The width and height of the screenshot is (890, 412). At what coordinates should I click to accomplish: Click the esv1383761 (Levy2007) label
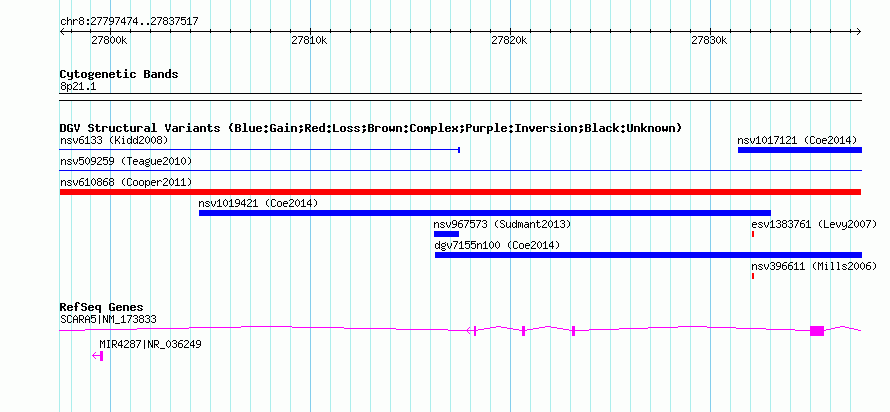coord(814,224)
